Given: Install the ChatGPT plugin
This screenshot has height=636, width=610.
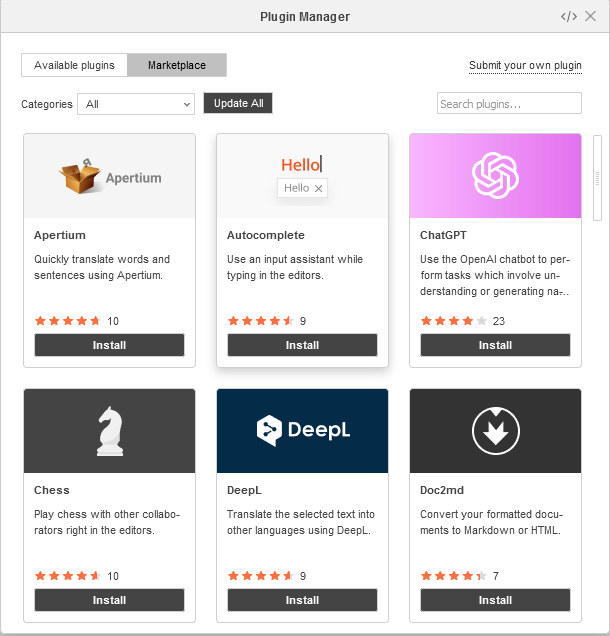Looking at the screenshot, I should (495, 345).
